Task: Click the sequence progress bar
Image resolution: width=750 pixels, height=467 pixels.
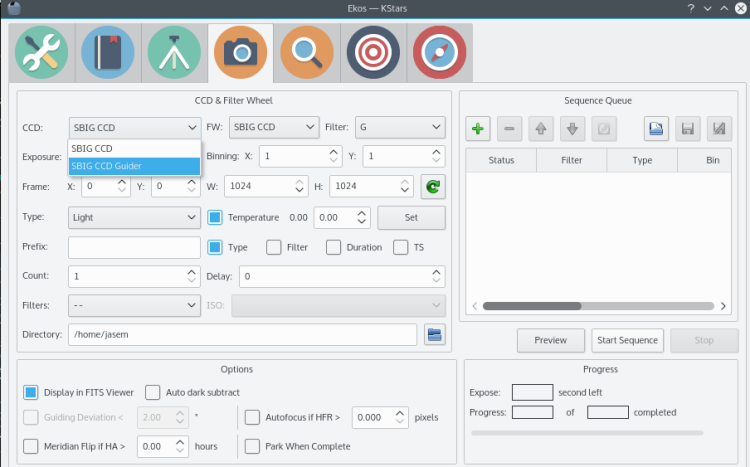Action: point(587,433)
